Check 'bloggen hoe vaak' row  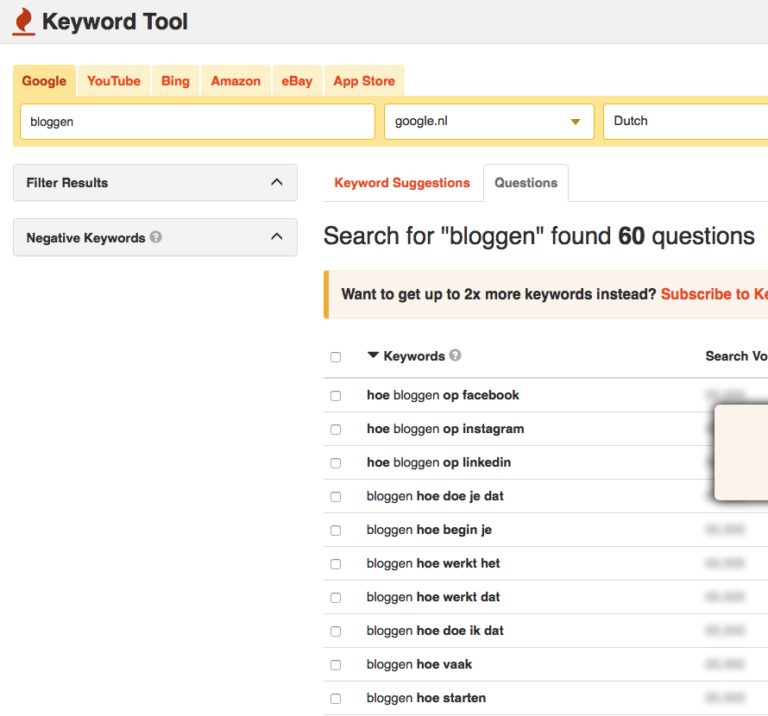(336, 665)
